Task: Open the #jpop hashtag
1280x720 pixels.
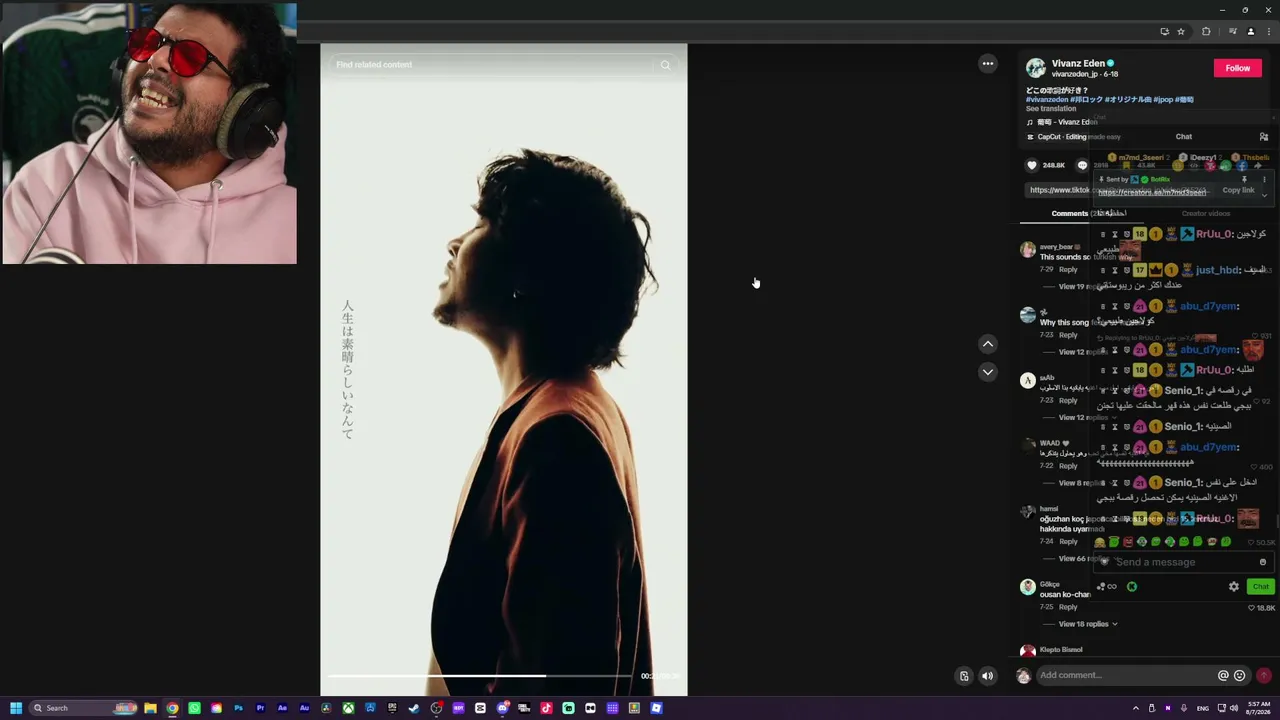Action: [x=1163, y=100]
